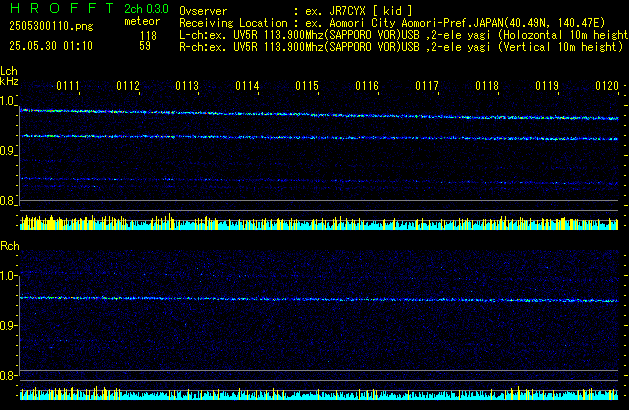
Task: Click the Rch axis '0.9' frequency label
Action: click(x=7, y=325)
